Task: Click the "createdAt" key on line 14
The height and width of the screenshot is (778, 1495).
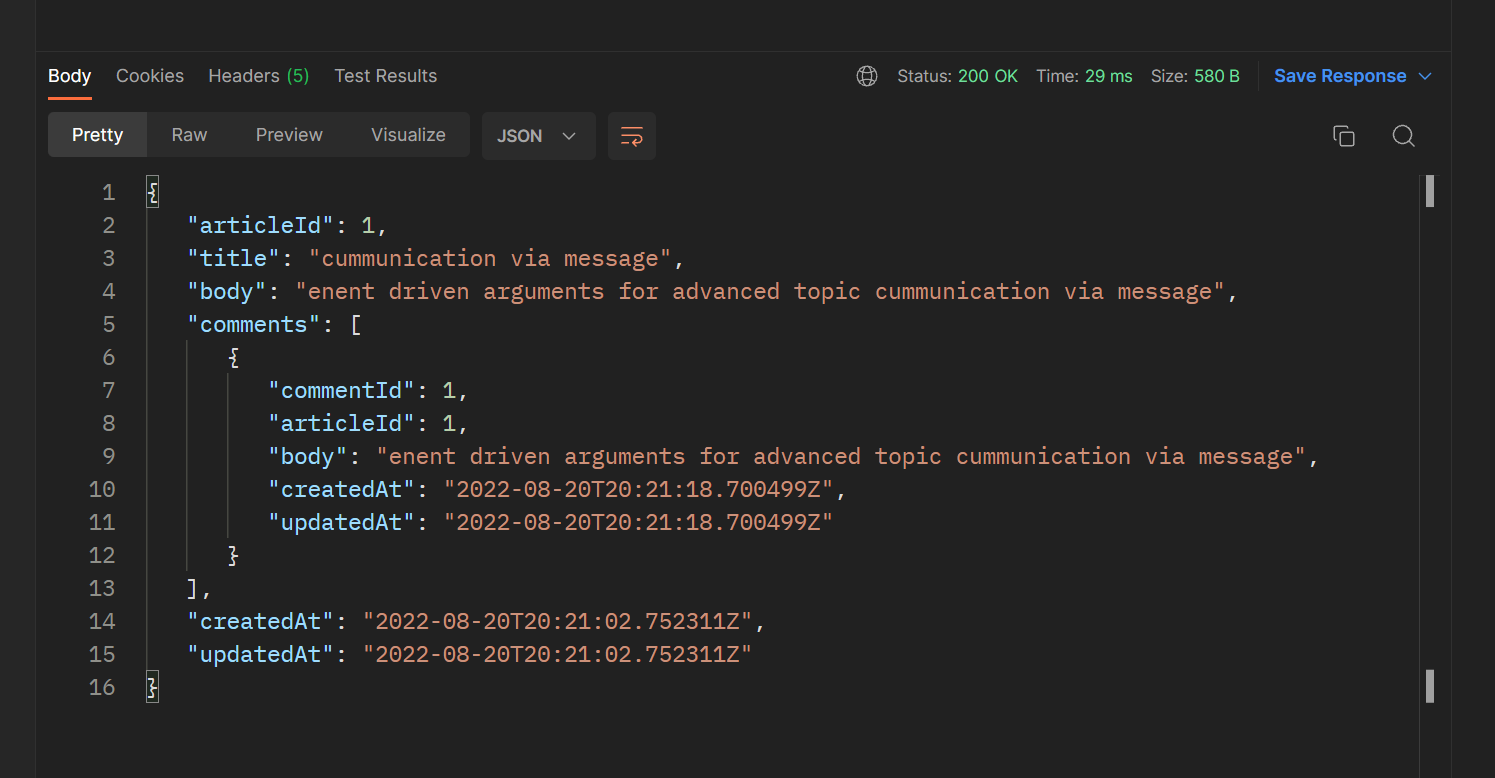Action: (261, 621)
